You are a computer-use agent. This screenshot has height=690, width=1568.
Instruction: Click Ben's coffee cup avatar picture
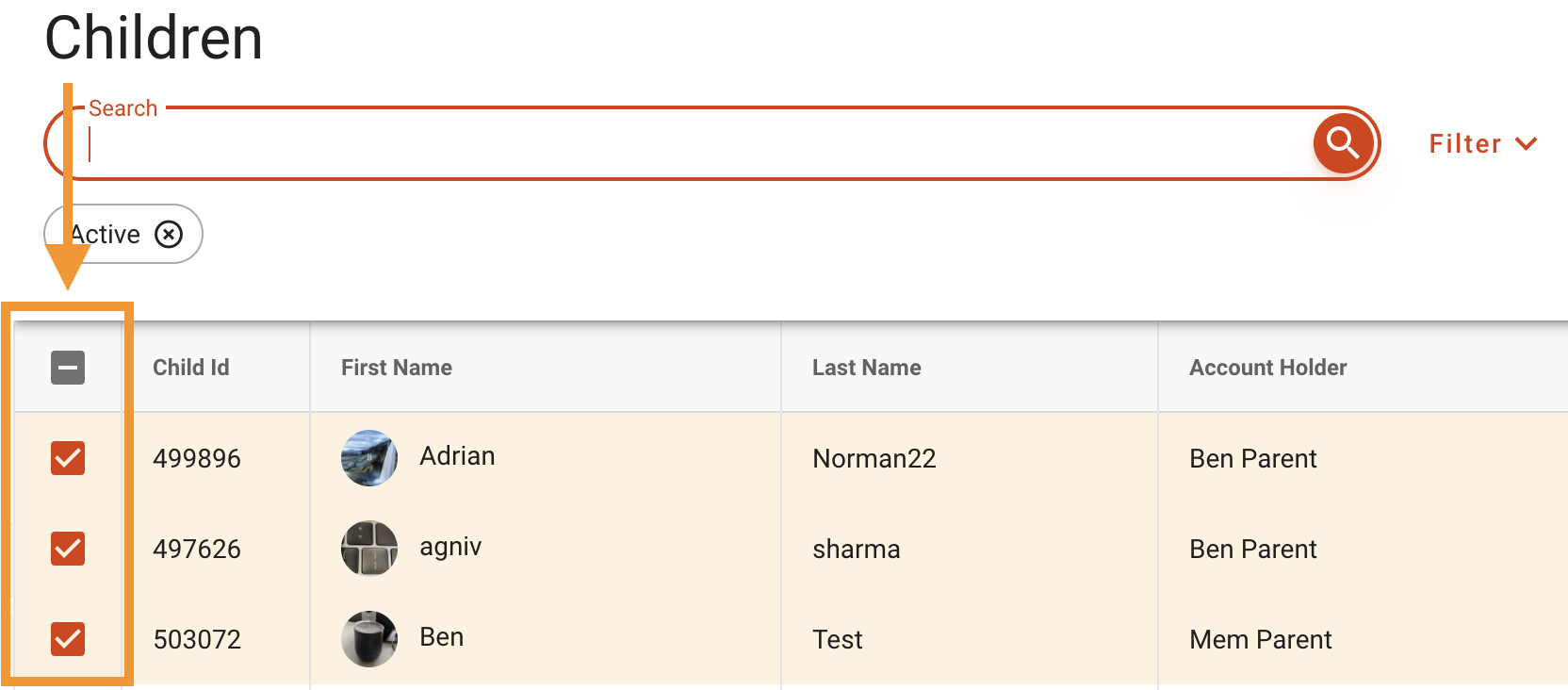click(x=369, y=638)
